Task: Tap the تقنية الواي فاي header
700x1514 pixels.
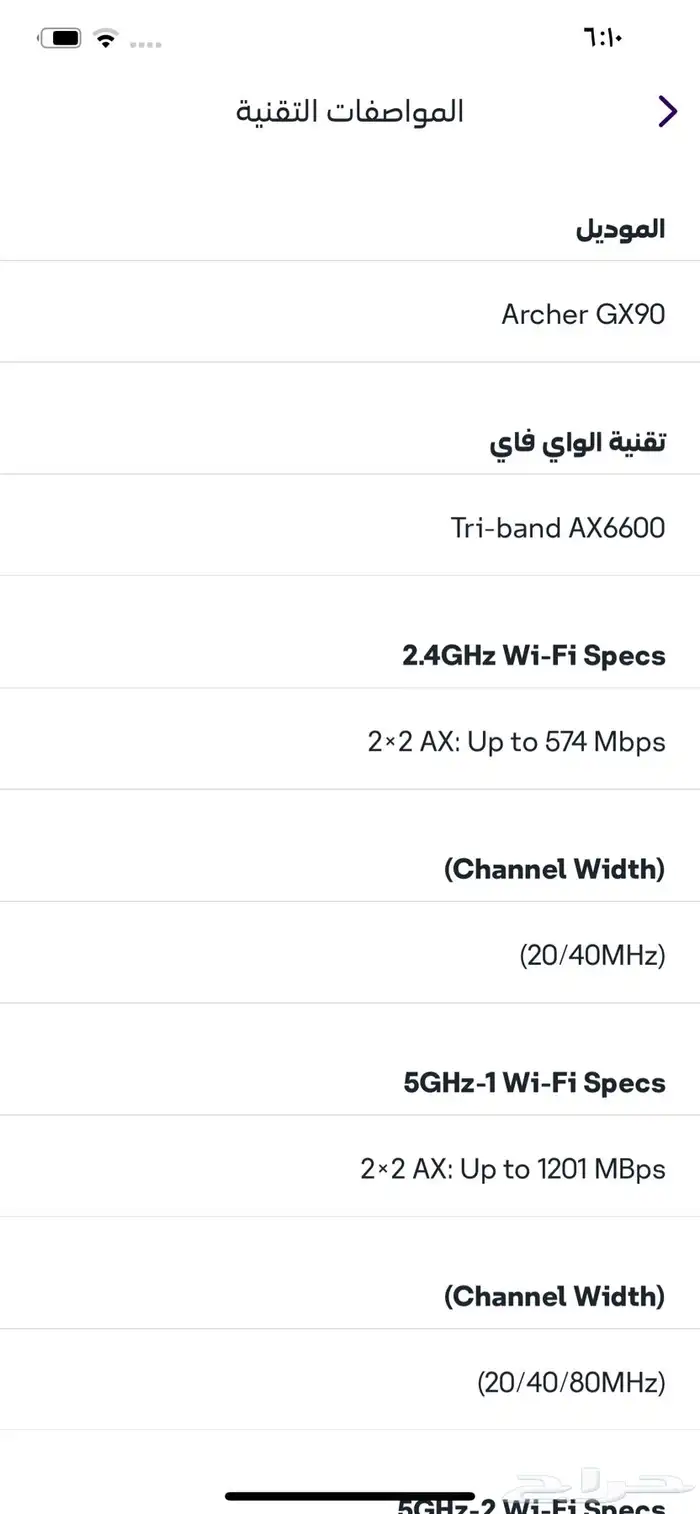Action: point(577,441)
